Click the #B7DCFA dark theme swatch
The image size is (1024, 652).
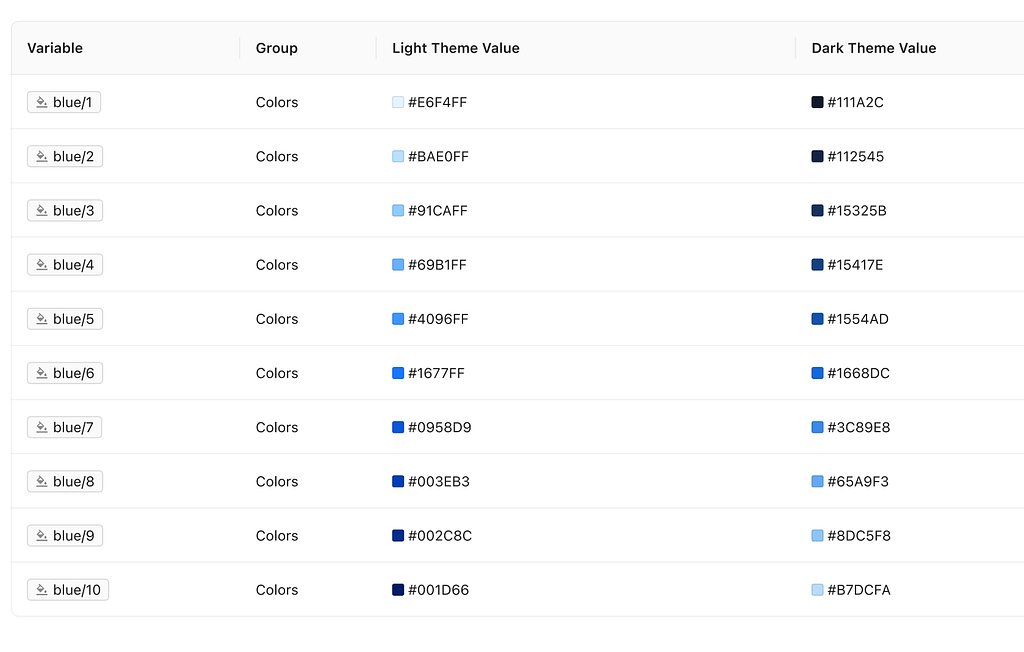[818, 590]
